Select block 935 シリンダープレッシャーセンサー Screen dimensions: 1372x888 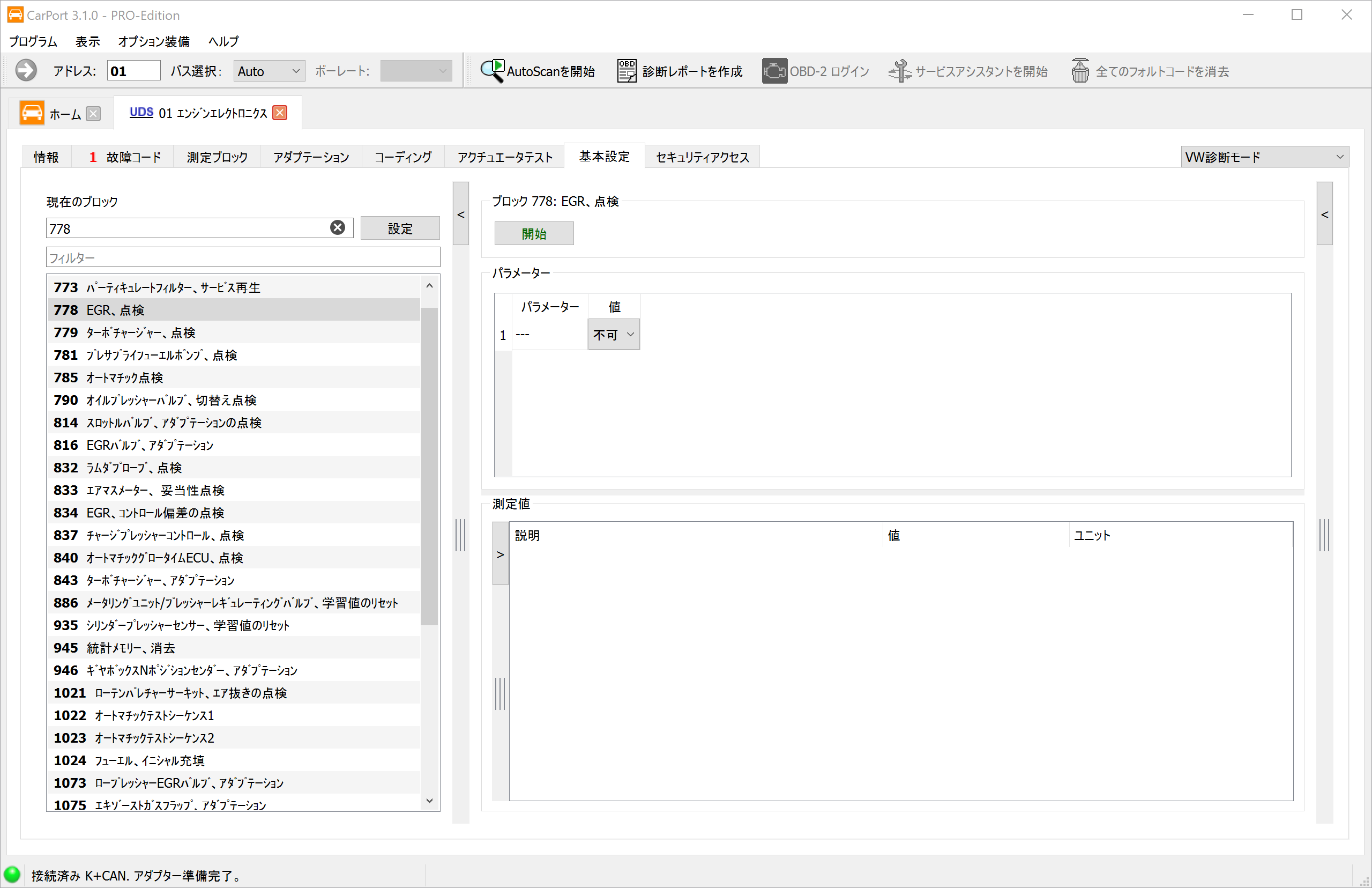point(234,625)
